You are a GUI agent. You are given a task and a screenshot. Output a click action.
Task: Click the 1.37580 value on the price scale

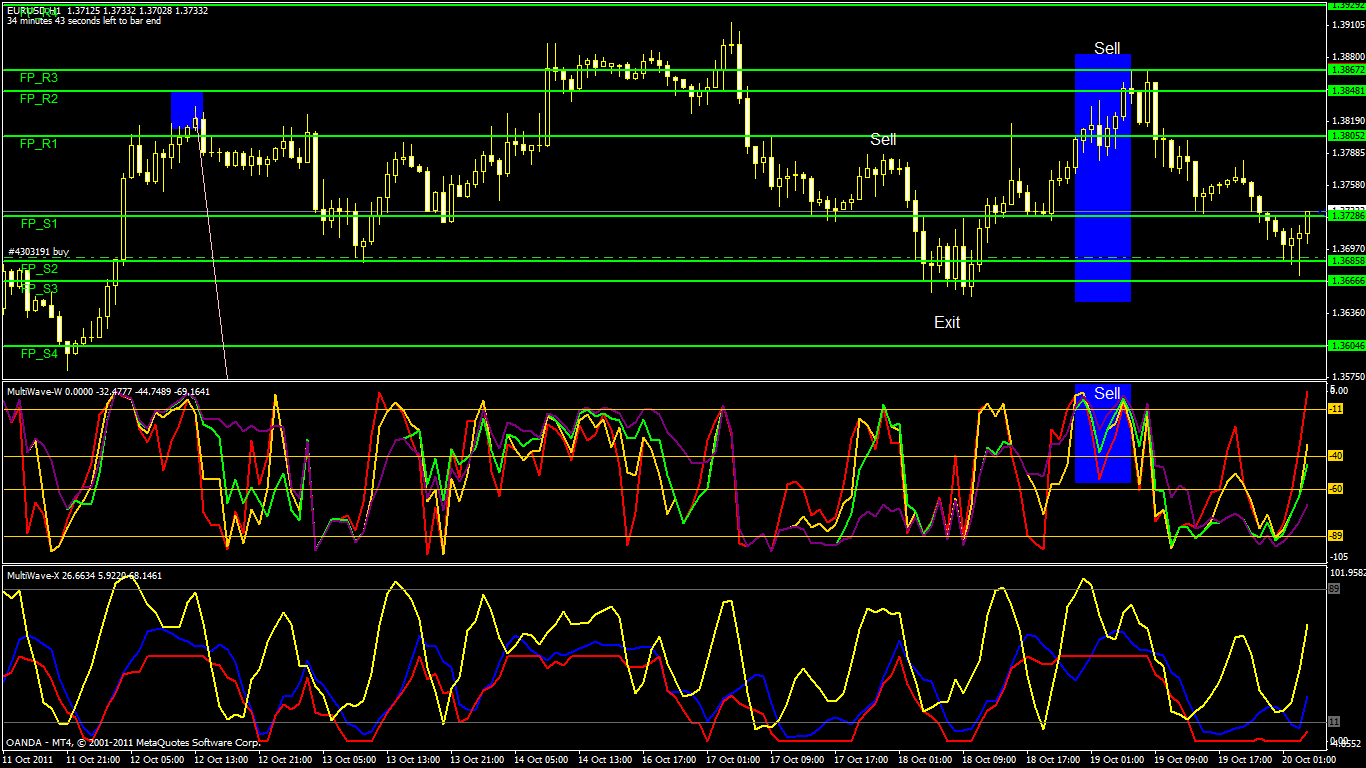pyautogui.click(x=1348, y=184)
